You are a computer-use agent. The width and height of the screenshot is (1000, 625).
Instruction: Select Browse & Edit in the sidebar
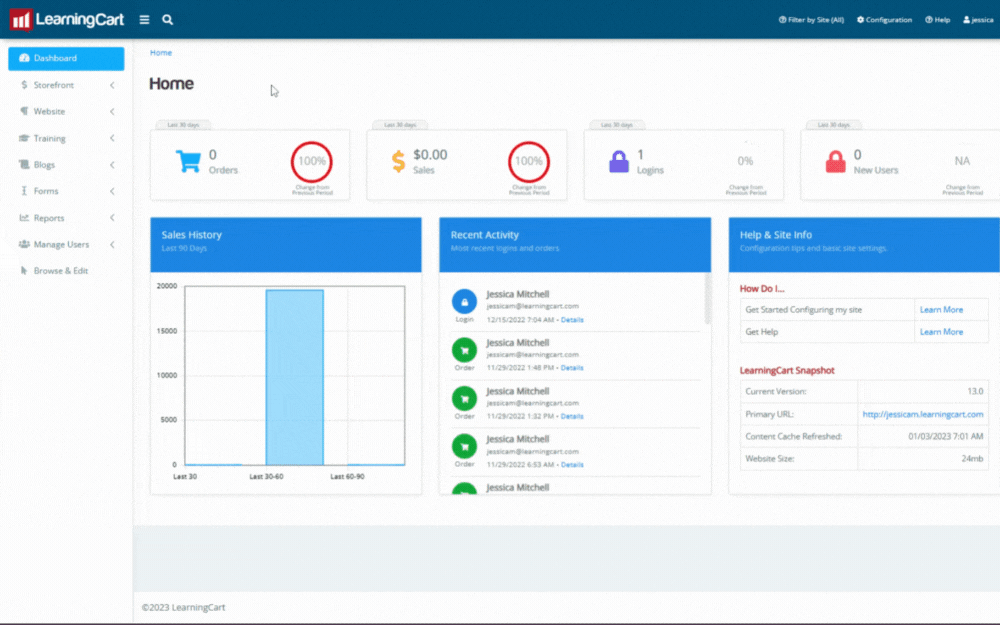pos(66,270)
